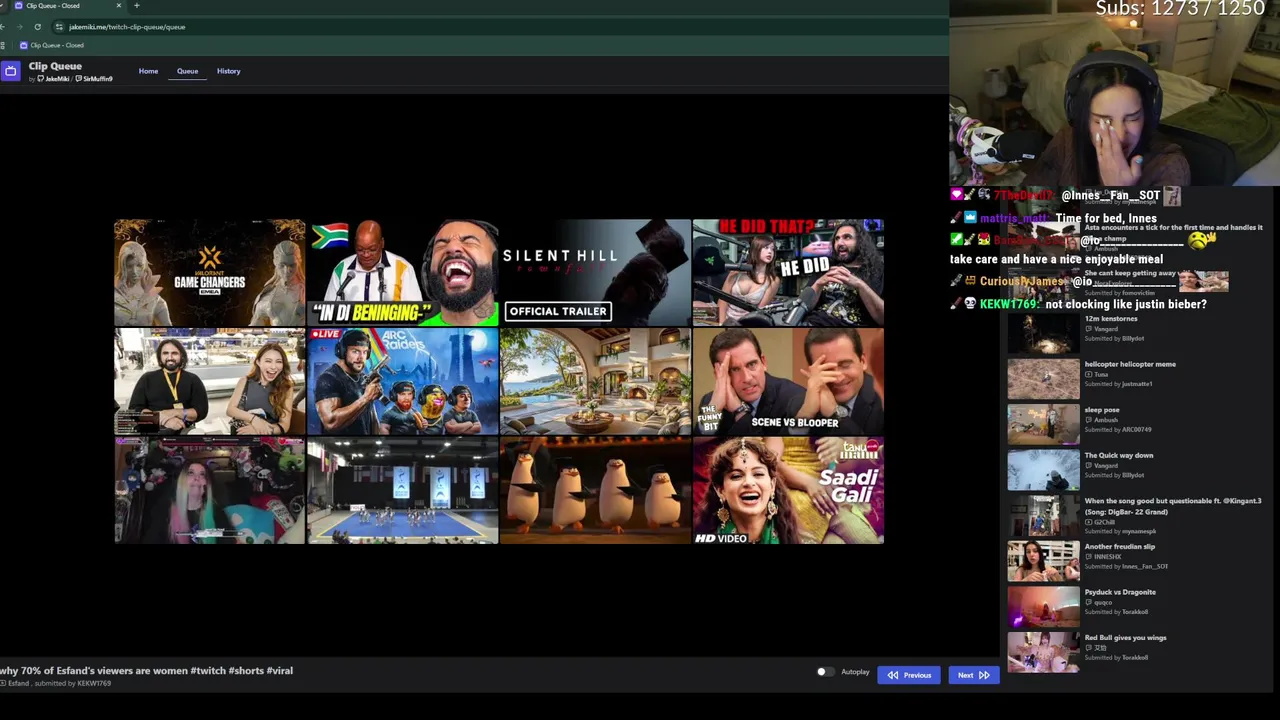
Task: Click the 'quqco' channel name
Action: point(1103,603)
